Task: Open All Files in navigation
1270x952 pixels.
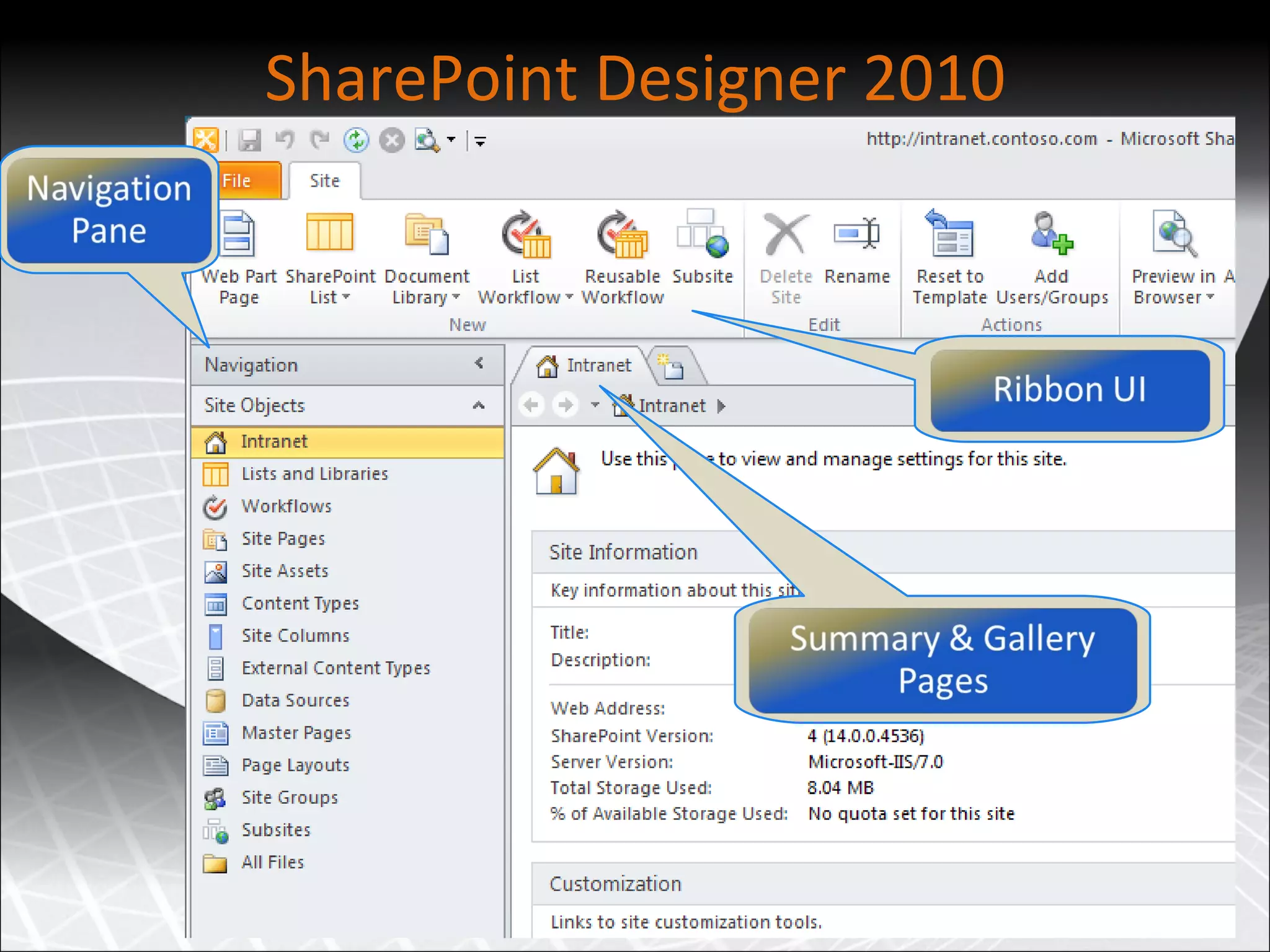Action: pyautogui.click(x=347, y=862)
